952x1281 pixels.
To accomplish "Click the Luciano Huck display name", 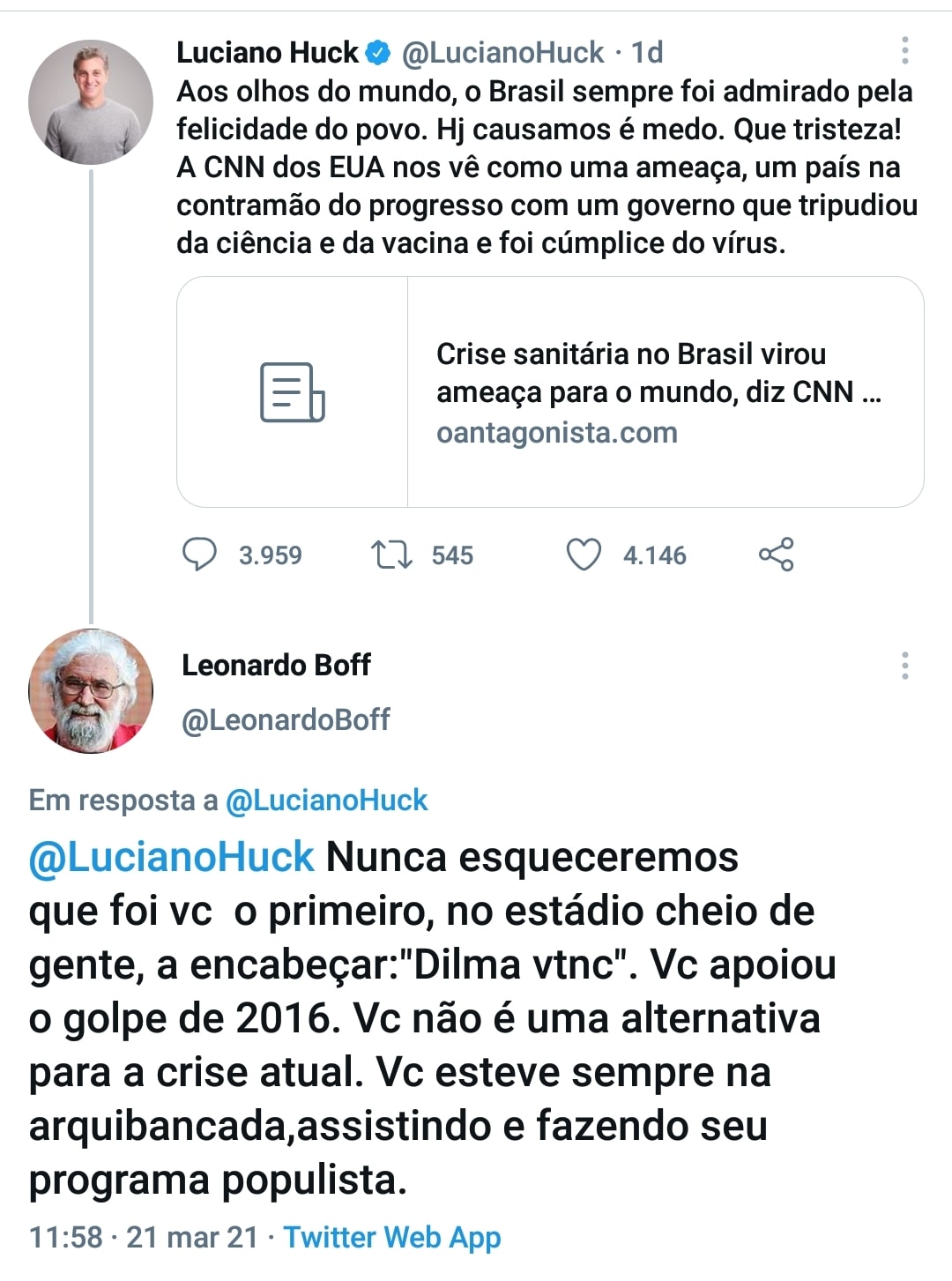I will pyautogui.click(x=267, y=53).
